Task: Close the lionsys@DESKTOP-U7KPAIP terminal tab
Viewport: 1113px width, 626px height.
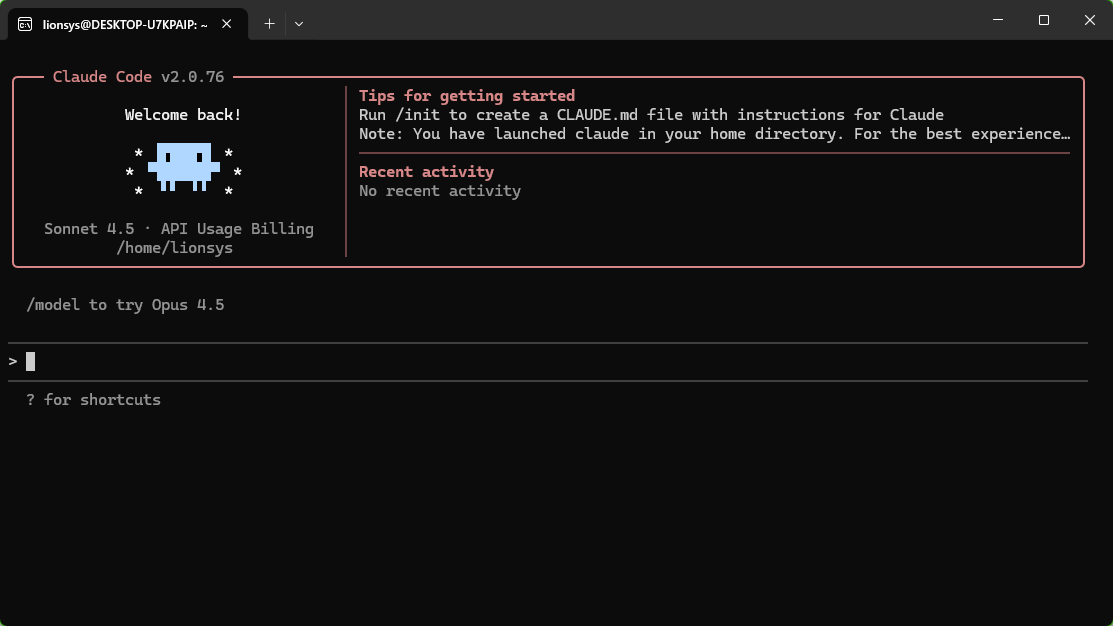Action: [x=230, y=23]
